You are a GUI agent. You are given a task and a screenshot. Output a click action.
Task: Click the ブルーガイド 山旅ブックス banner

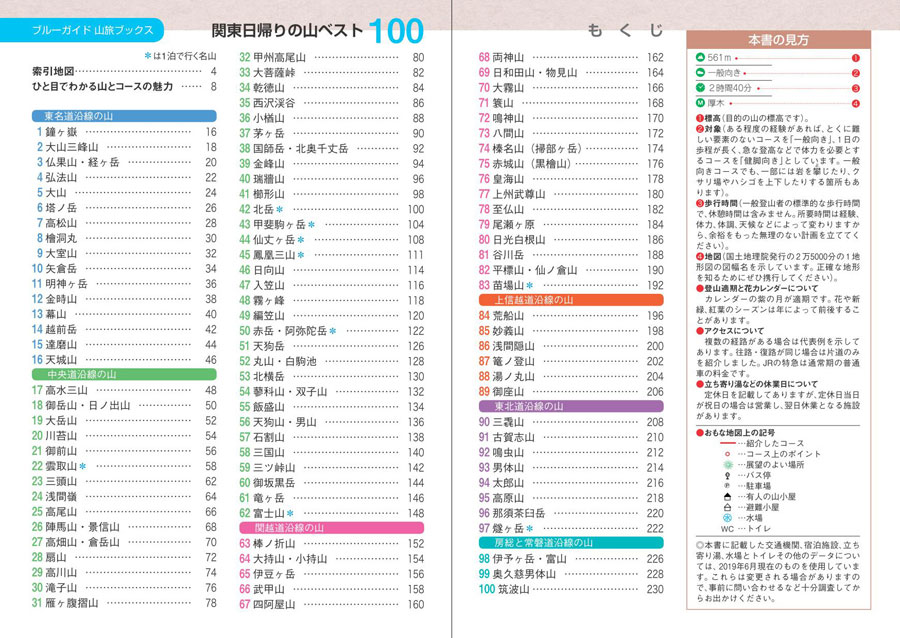click(x=82, y=30)
